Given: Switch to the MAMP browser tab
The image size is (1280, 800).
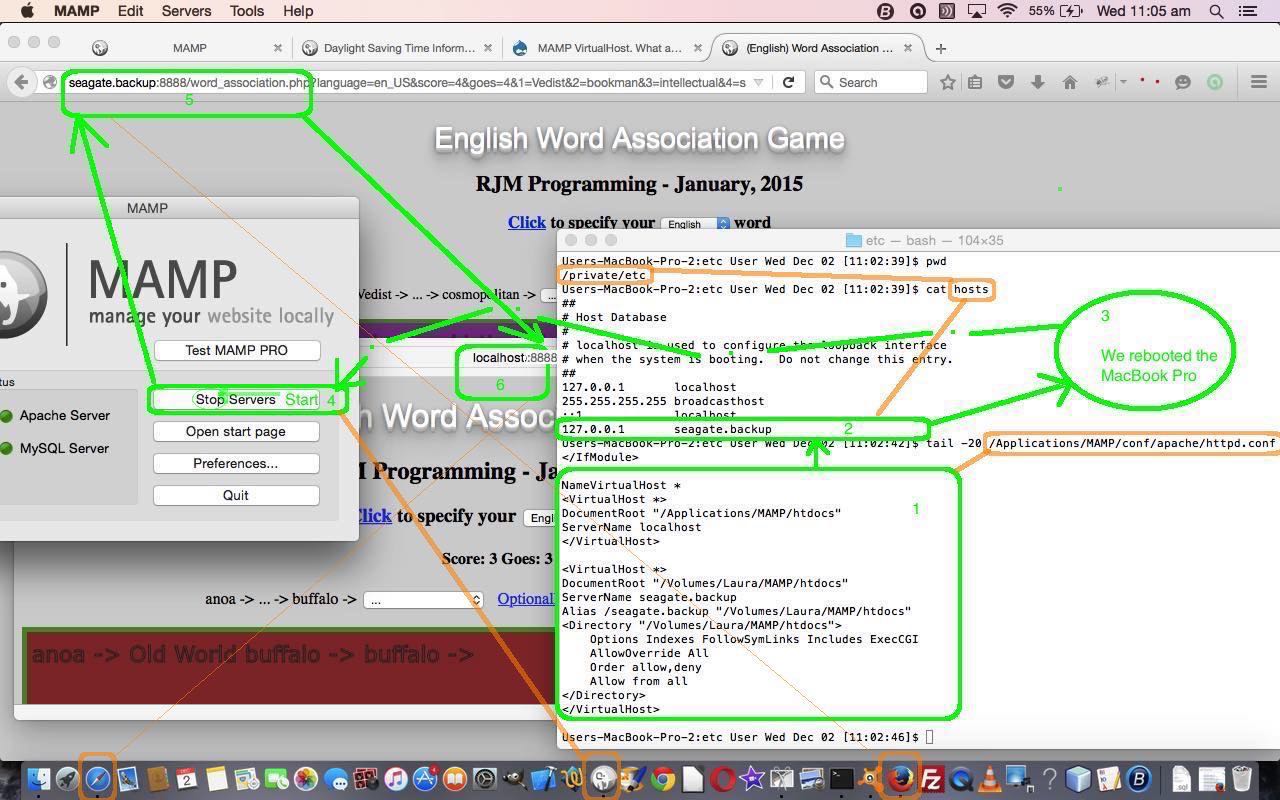Looking at the screenshot, I should (x=188, y=48).
